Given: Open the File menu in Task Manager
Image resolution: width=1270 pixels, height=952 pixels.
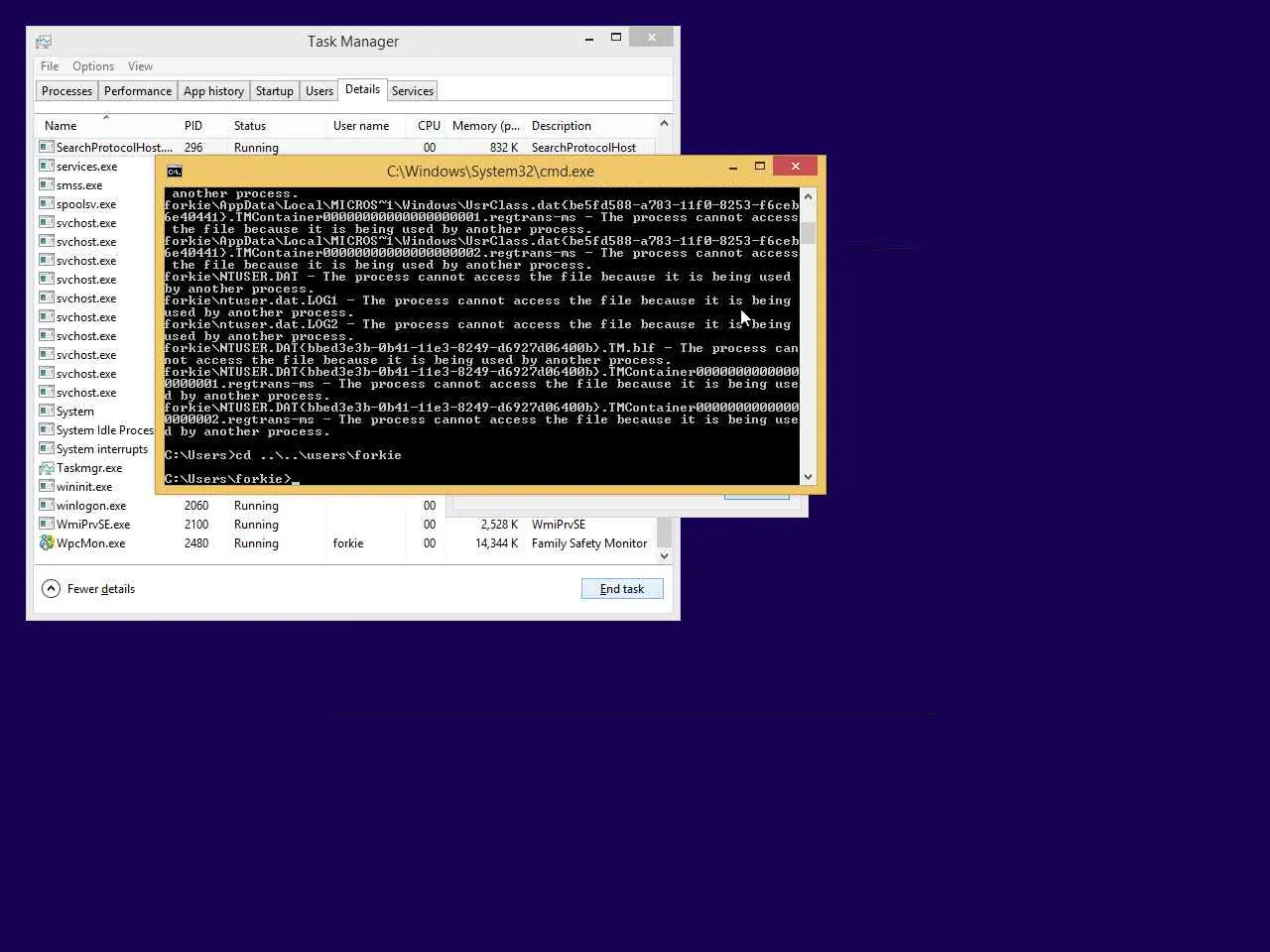Looking at the screenshot, I should [50, 66].
